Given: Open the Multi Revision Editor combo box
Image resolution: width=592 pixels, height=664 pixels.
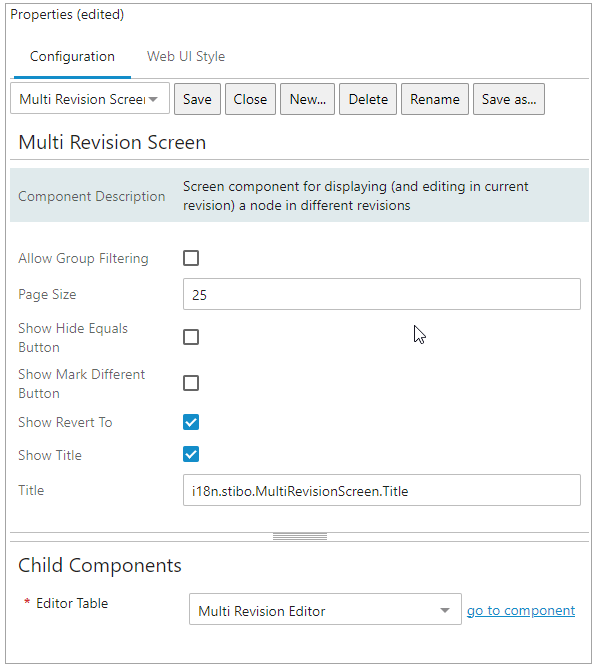Looking at the screenshot, I should 325,609.
